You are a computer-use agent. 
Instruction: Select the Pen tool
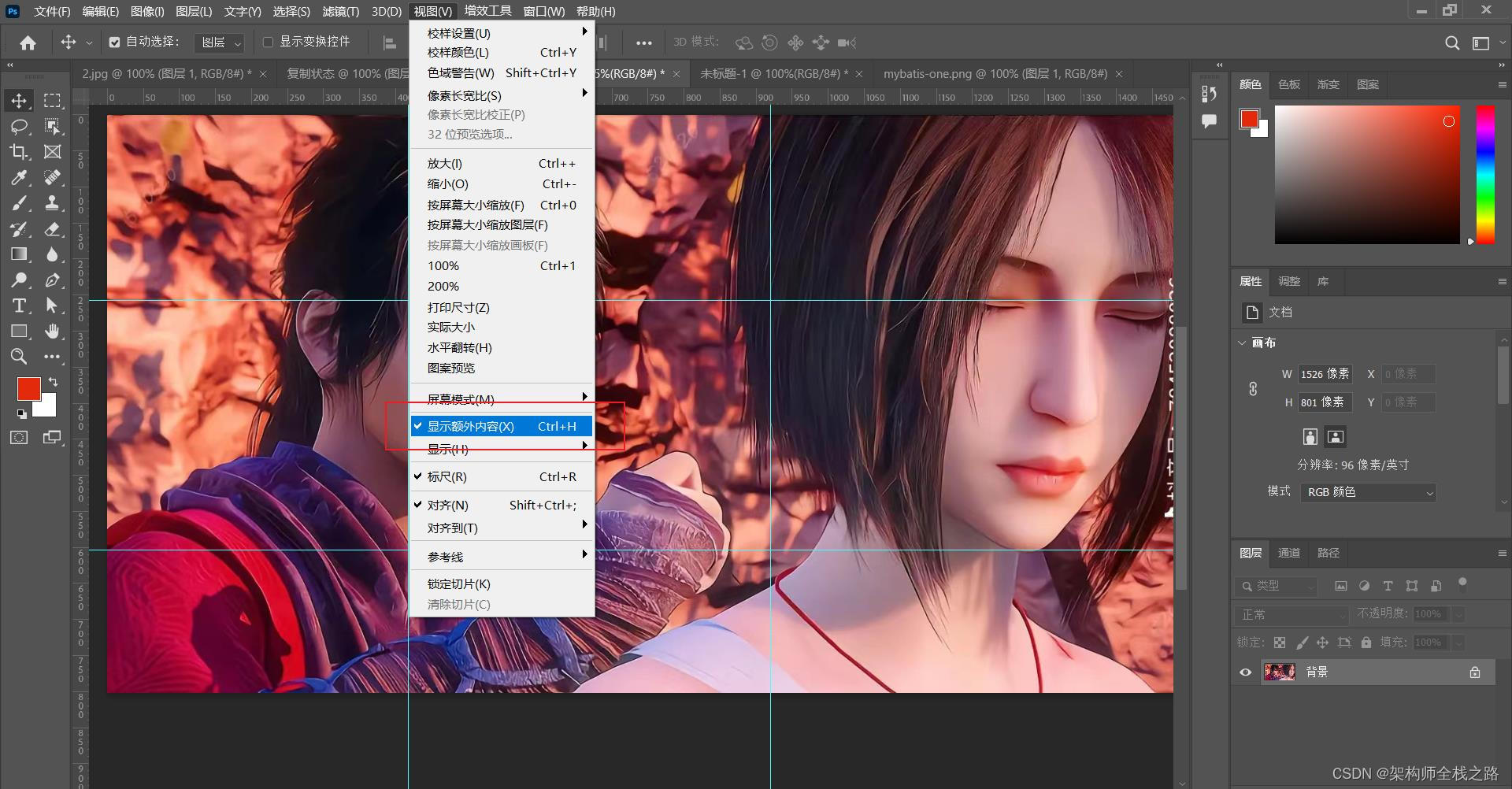[53, 280]
